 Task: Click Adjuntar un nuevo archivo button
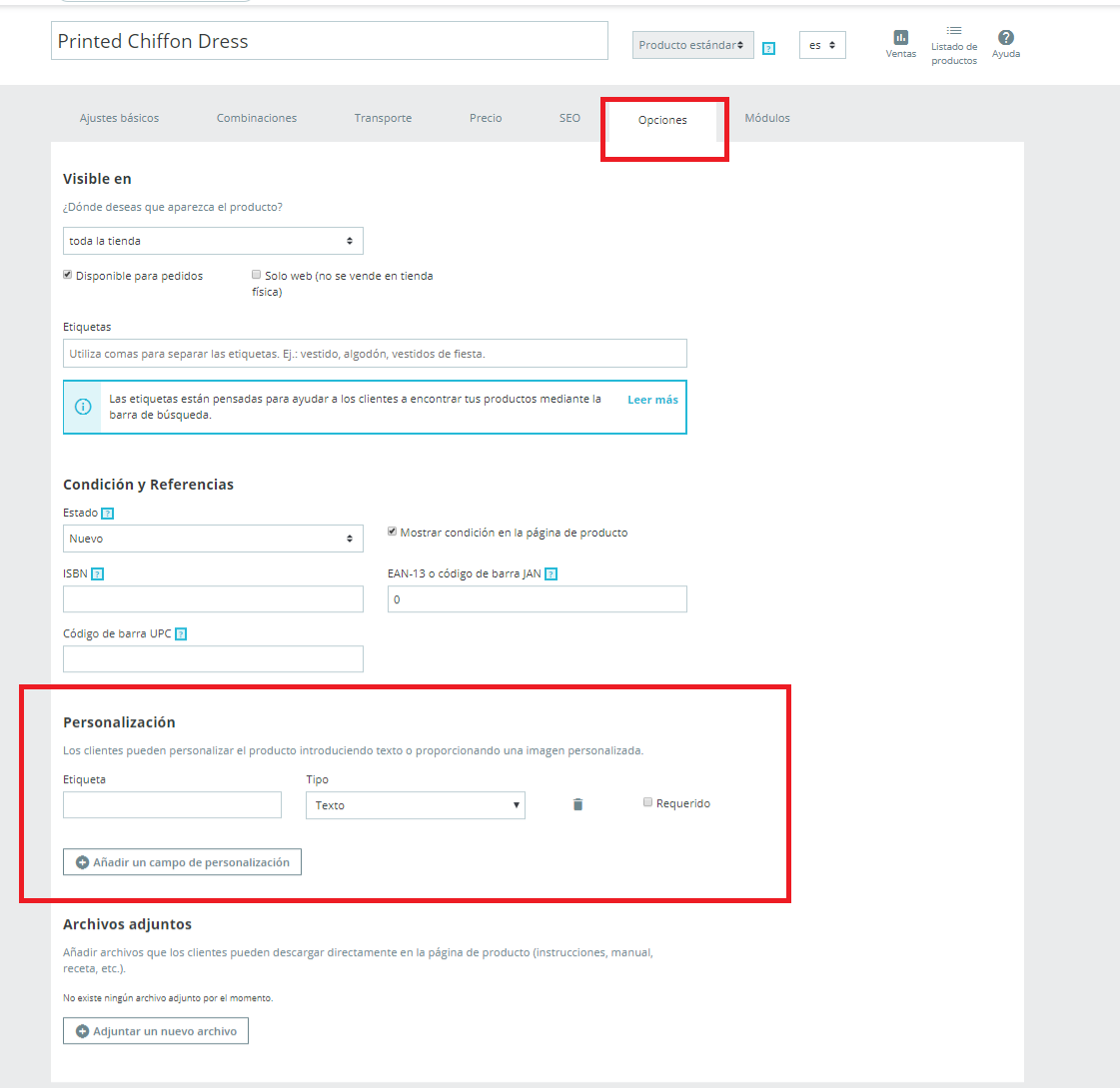point(156,1031)
